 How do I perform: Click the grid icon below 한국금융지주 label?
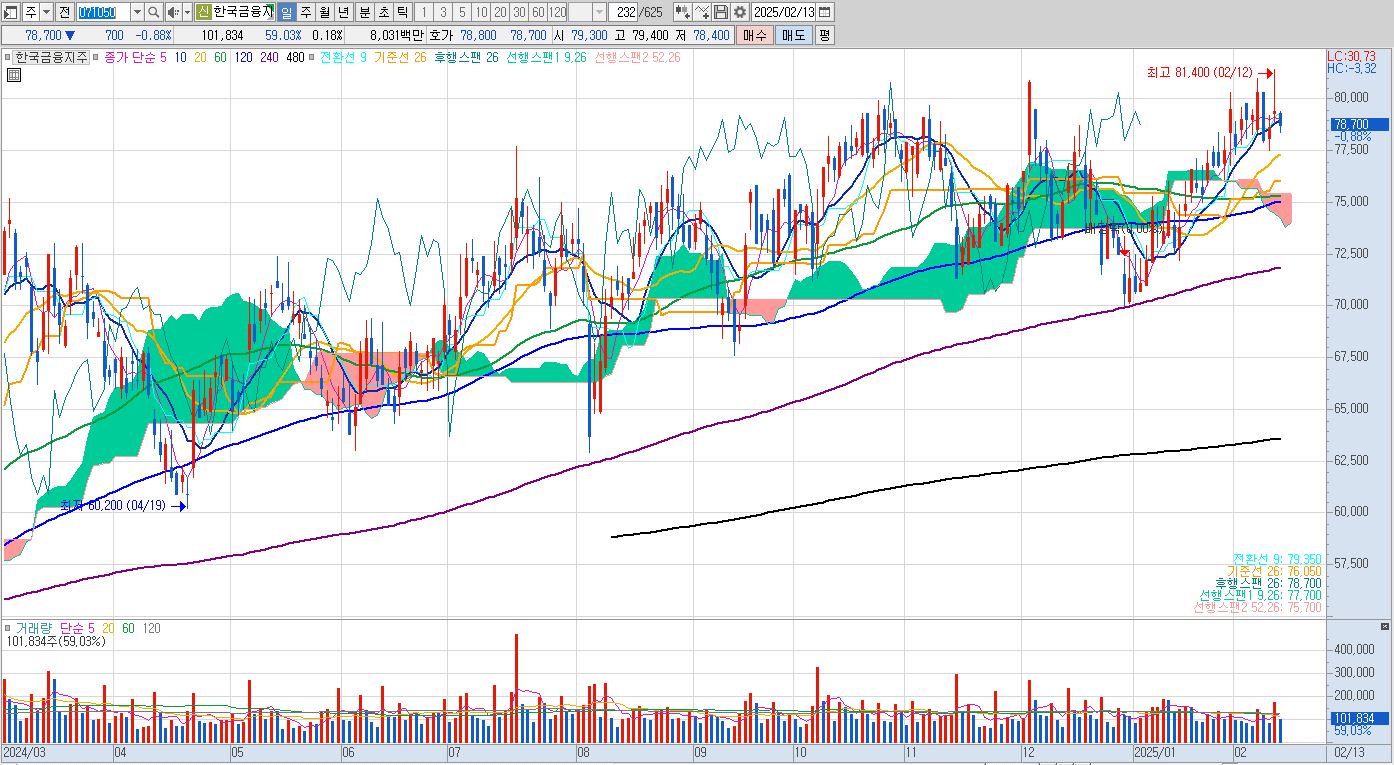point(14,74)
